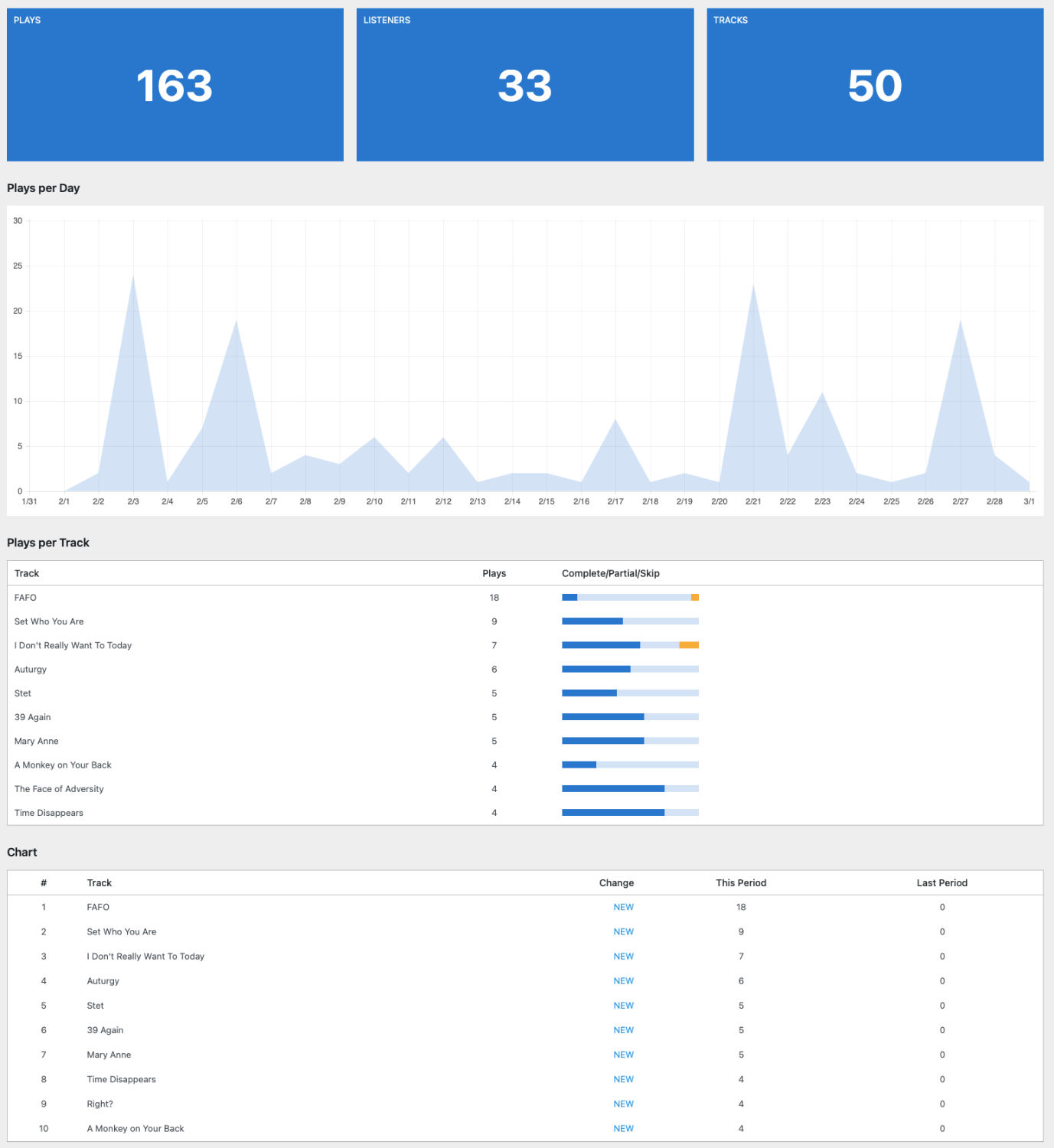Screen dimensions: 1054x1148
Task: Click the 2/27 date label on chart axis
Action: click(960, 501)
